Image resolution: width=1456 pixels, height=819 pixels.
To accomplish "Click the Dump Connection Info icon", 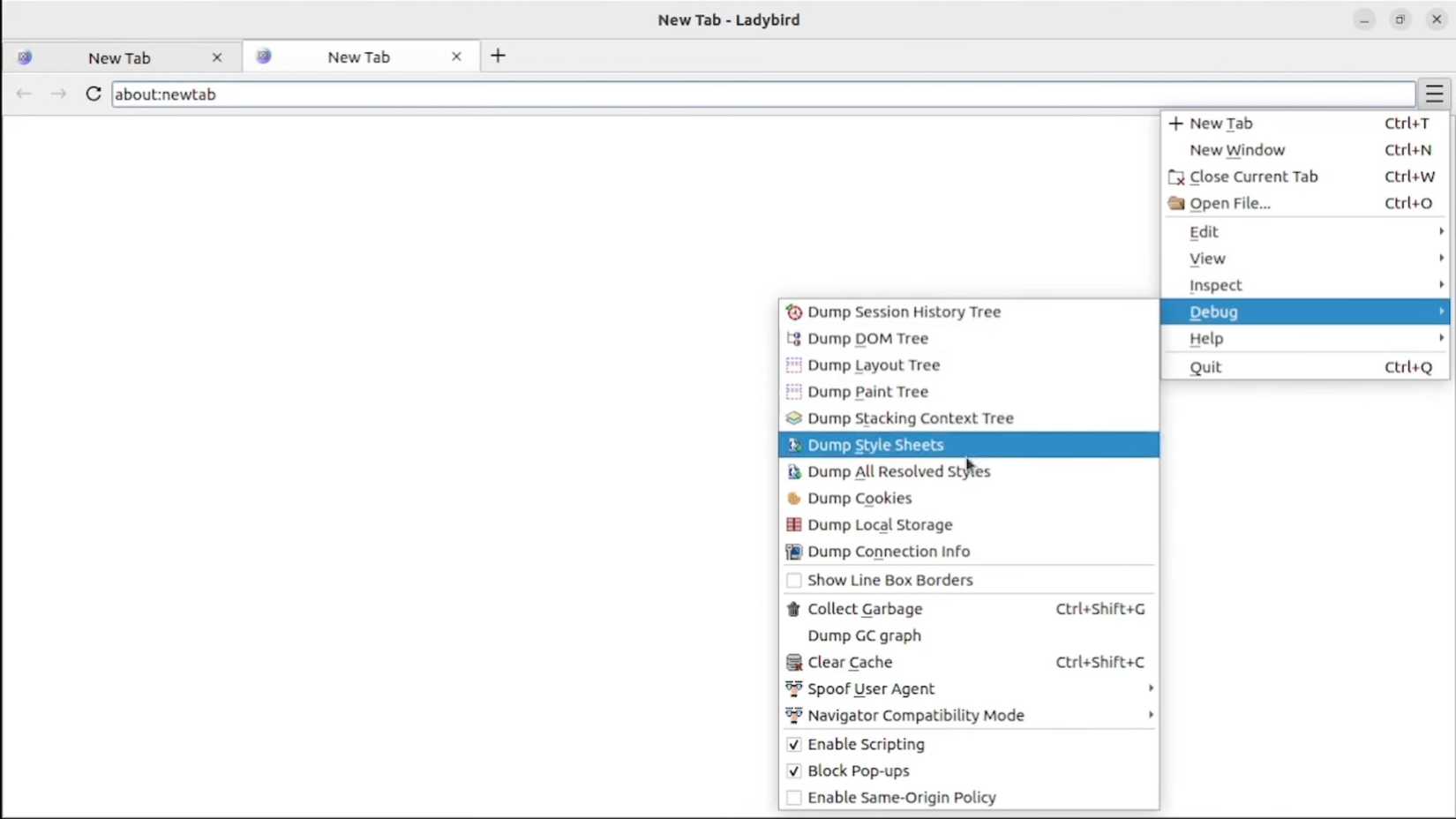I will point(793,552).
